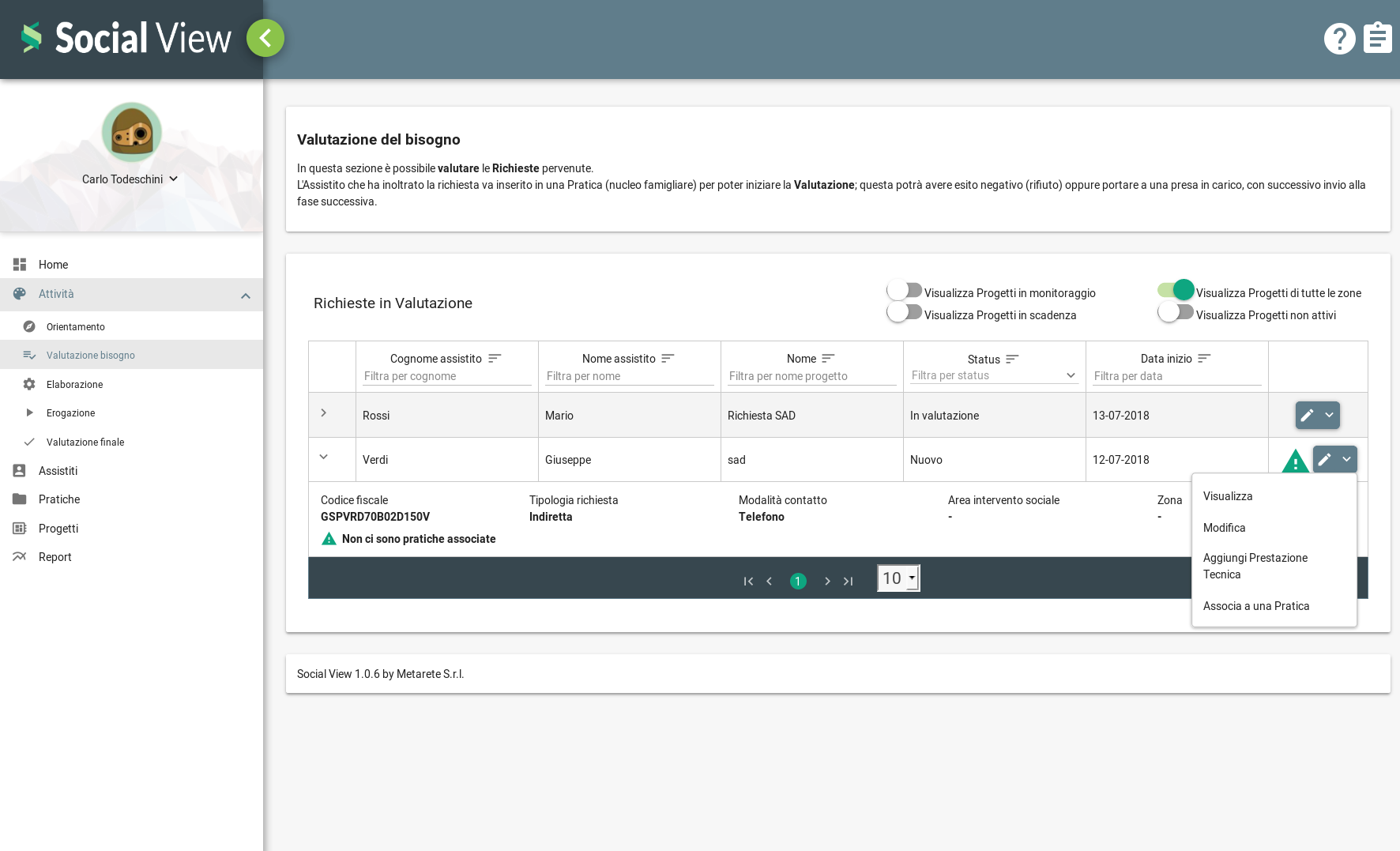This screenshot has width=1400, height=851.
Task: Click the green warning triangle in Verdi row
Action: 1295,461
